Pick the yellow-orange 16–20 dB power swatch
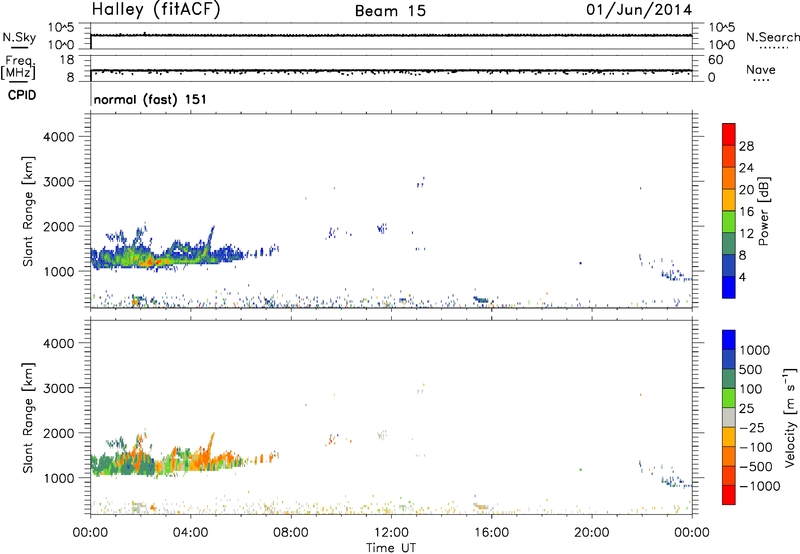 tap(729, 200)
